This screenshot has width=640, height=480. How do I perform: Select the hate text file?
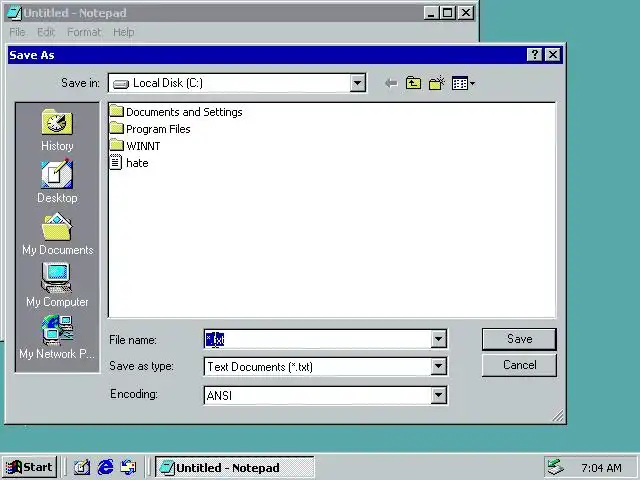pyautogui.click(x=129, y=163)
